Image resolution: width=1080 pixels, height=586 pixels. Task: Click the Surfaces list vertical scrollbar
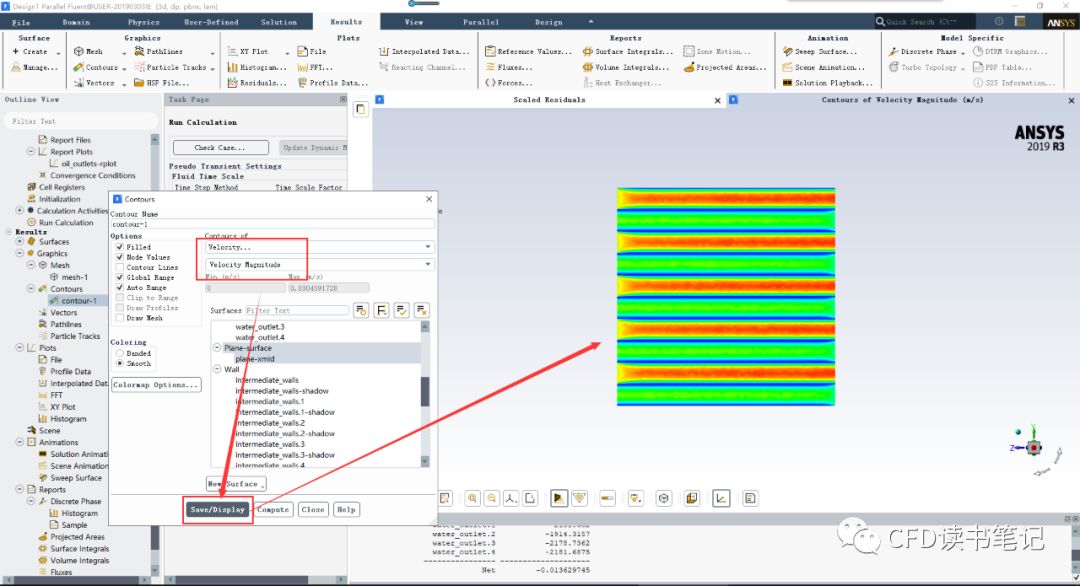coord(425,394)
